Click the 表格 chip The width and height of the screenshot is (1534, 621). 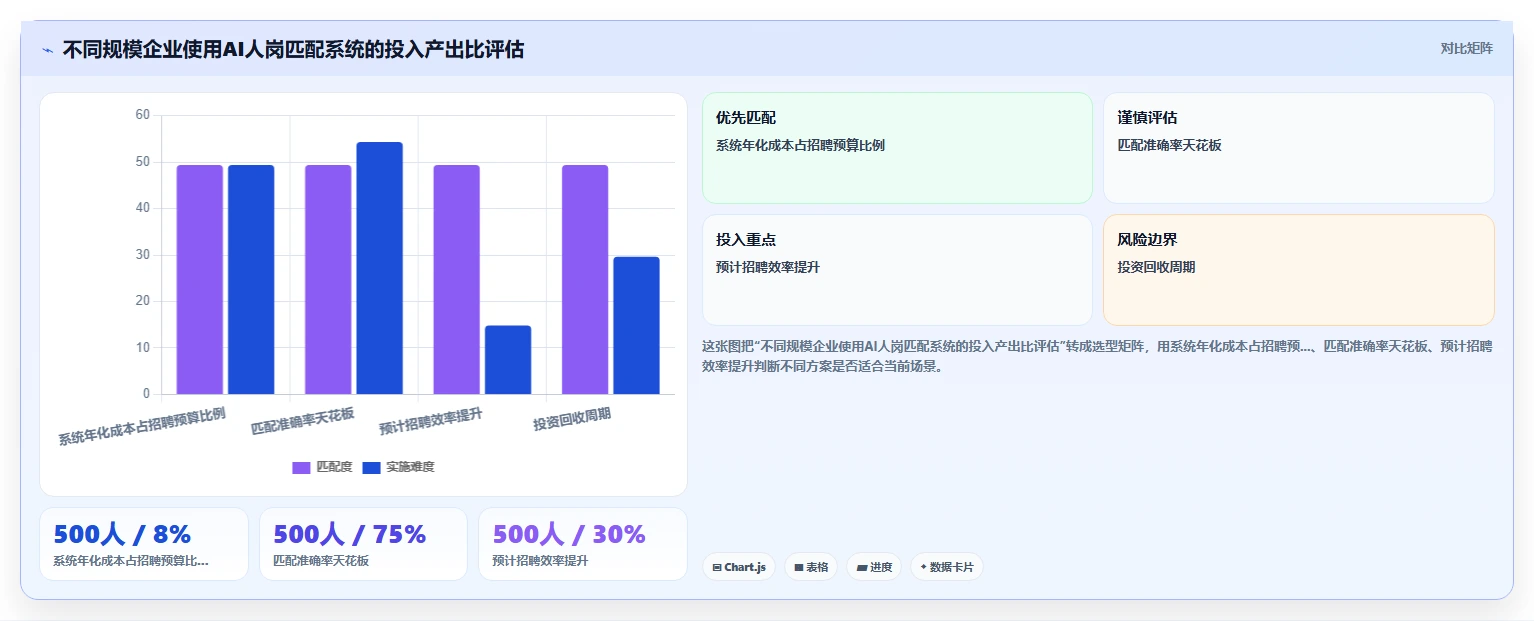(x=811, y=567)
